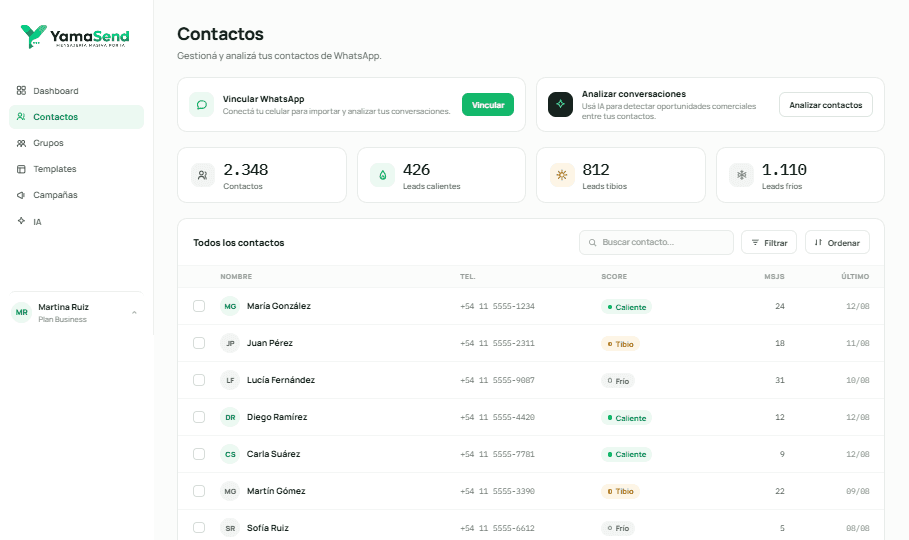
Task: Click the Caliente badge for María González
Action: (626, 307)
